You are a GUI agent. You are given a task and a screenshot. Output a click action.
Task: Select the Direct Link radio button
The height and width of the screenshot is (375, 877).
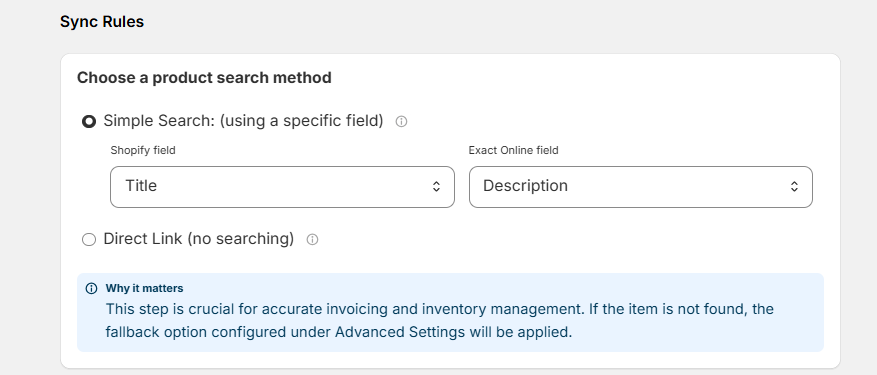pos(89,240)
